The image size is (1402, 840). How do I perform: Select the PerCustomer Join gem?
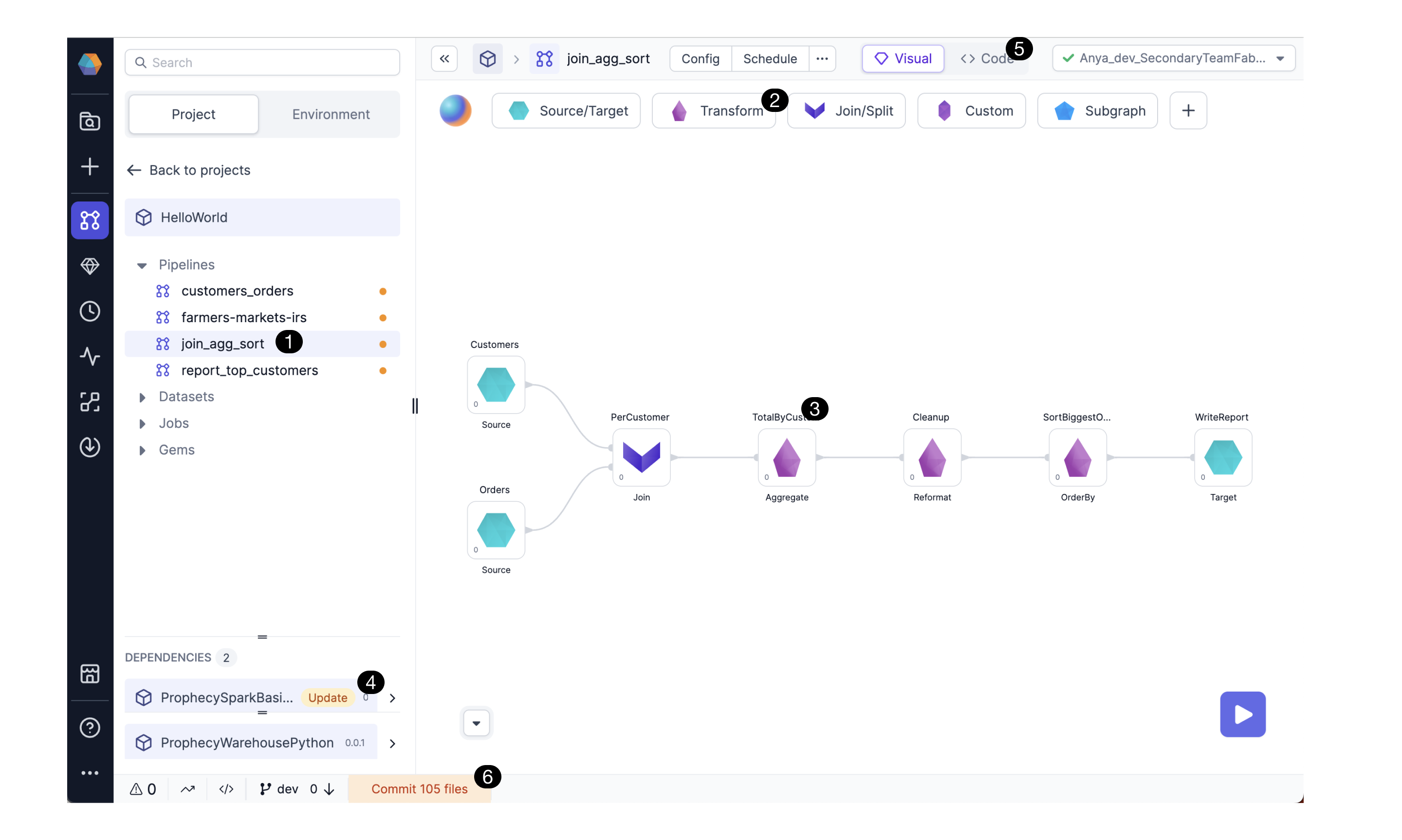coord(641,457)
